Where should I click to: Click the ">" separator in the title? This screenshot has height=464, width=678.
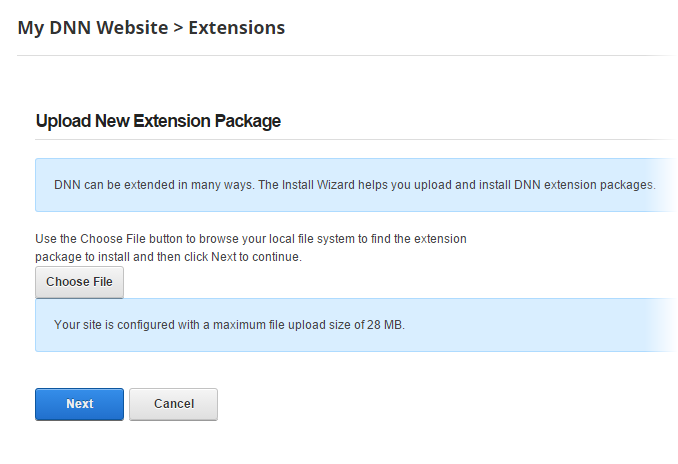click(x=178, y=28)
